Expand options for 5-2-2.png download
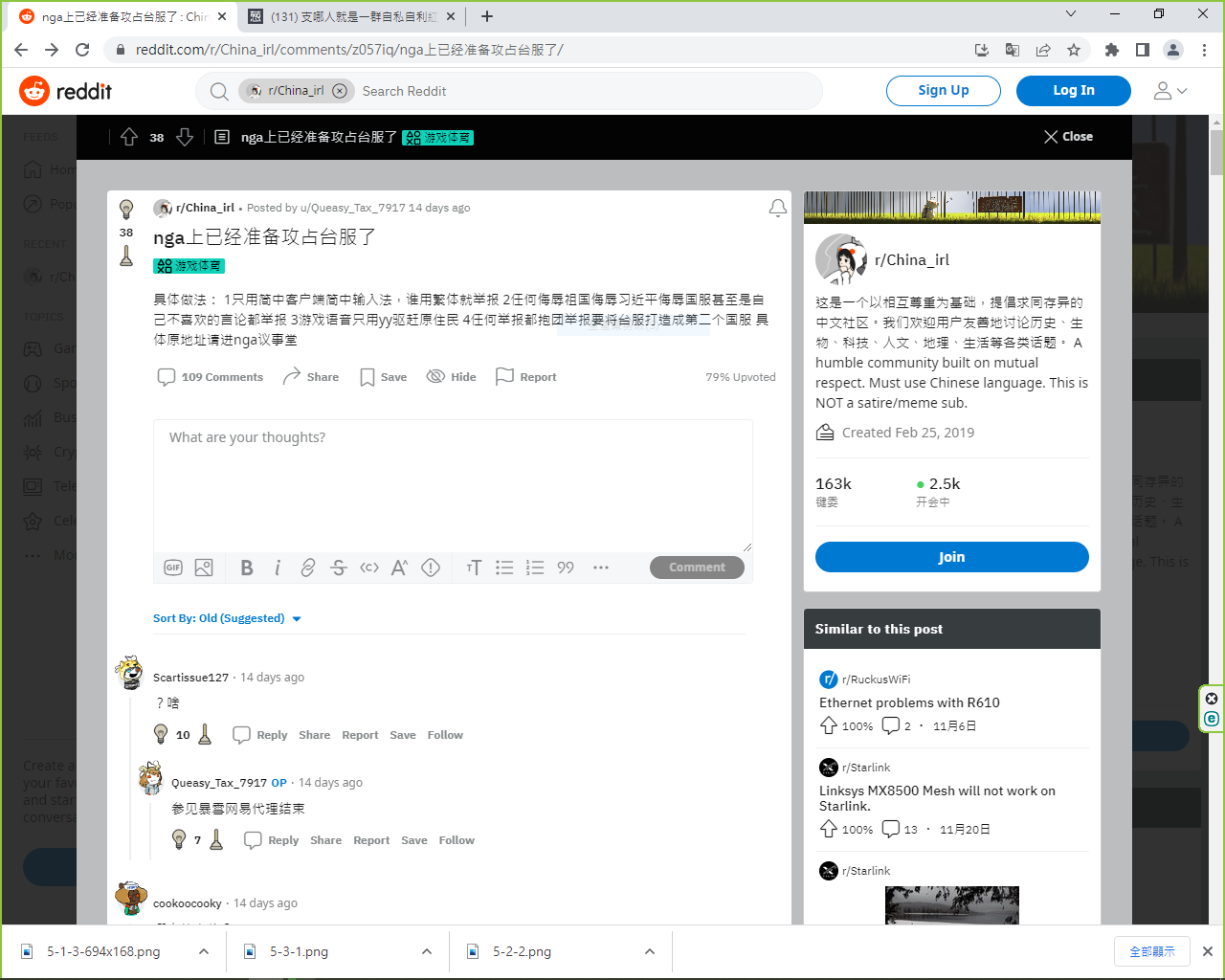The height and width of the screenshot is (980, 1225). coord(650,951)
